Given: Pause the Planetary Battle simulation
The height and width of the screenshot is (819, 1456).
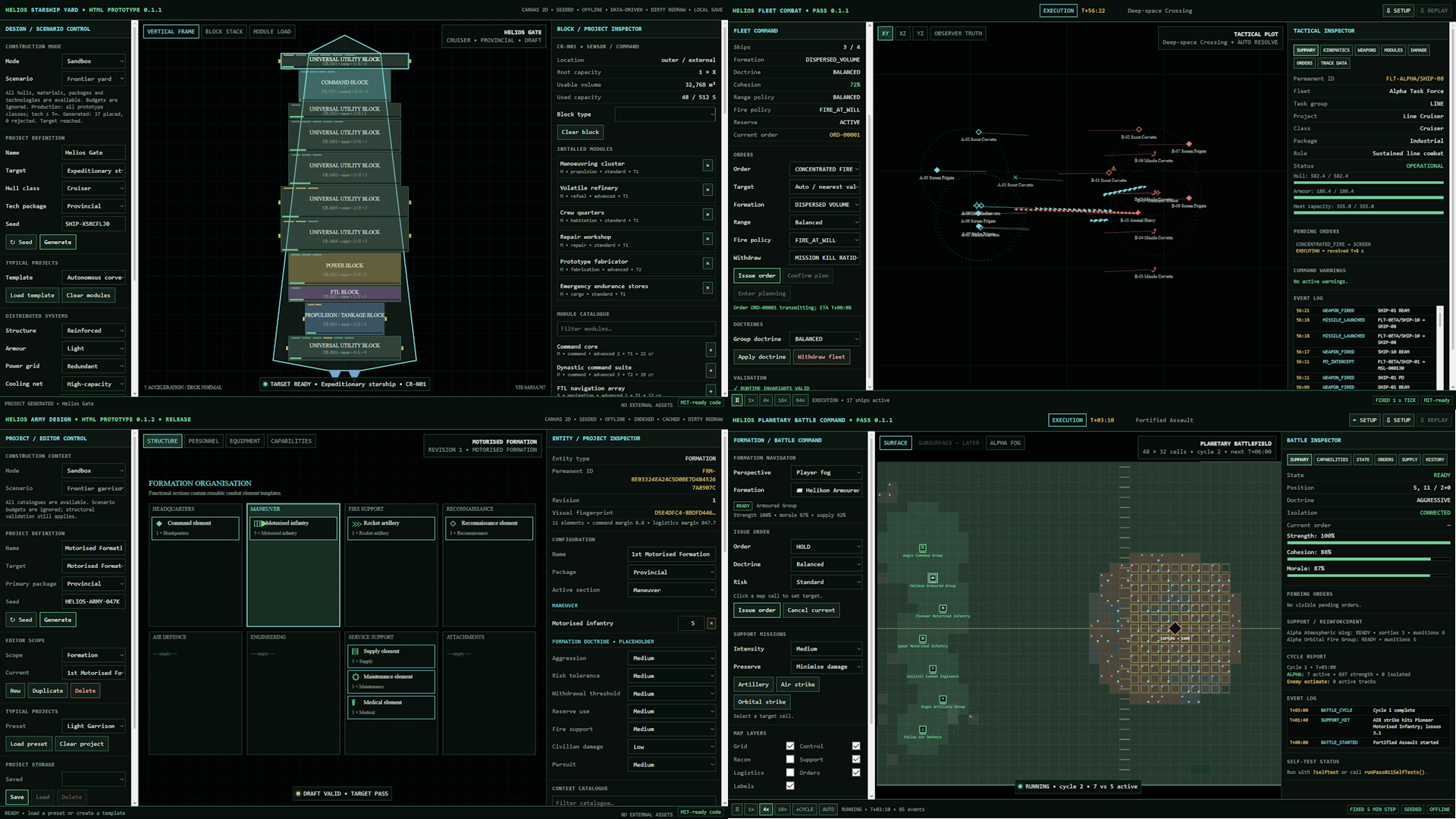Looking at the screenshot, I should tap(737, 809).
